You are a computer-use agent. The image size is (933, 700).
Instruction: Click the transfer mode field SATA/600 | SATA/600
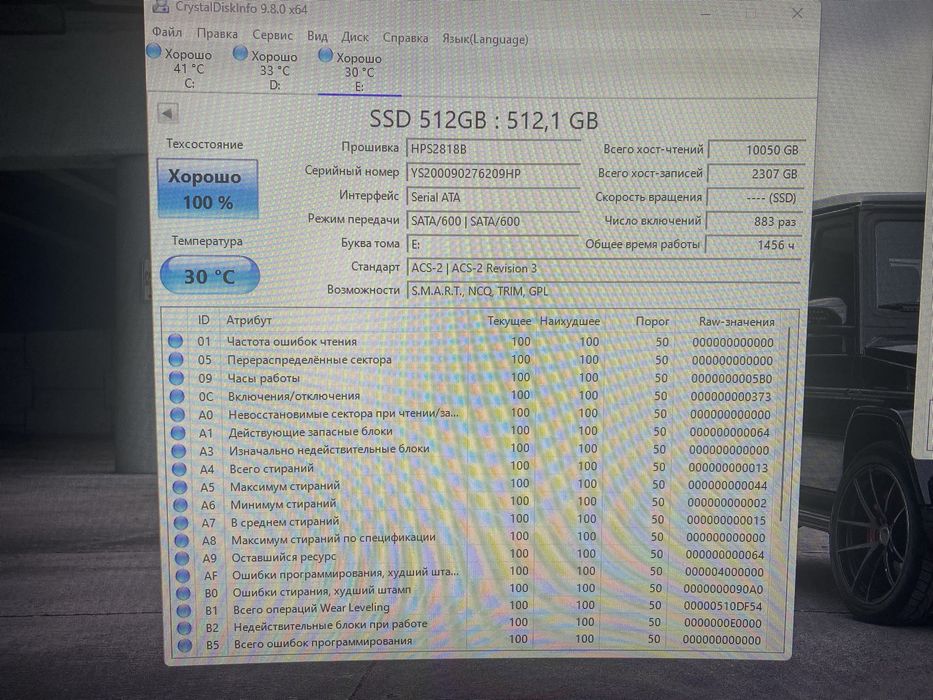point(493,221)
